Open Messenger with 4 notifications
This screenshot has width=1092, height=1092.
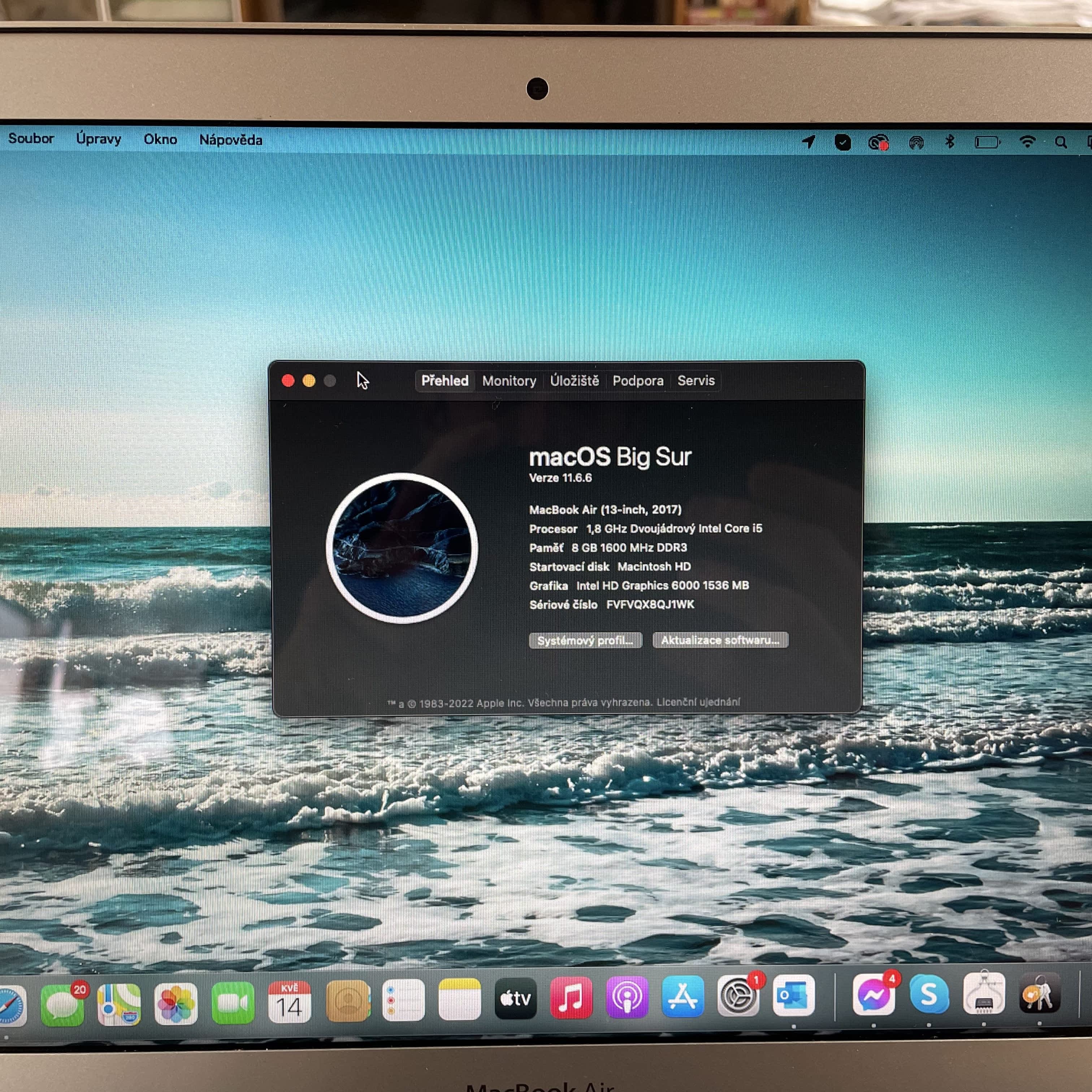[873, 995]
